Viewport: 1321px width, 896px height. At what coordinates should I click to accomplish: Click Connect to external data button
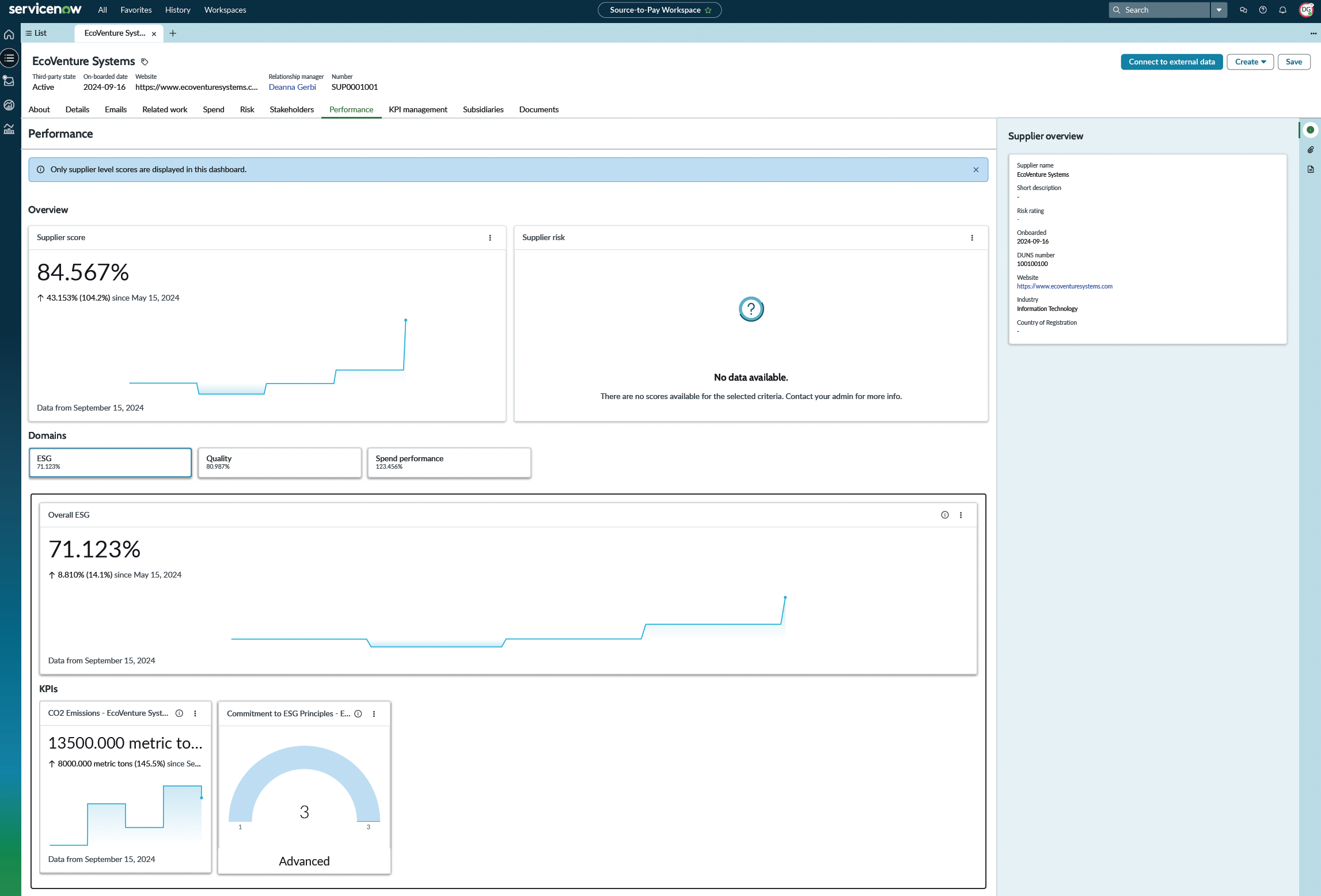click(x=1171, y=62)
